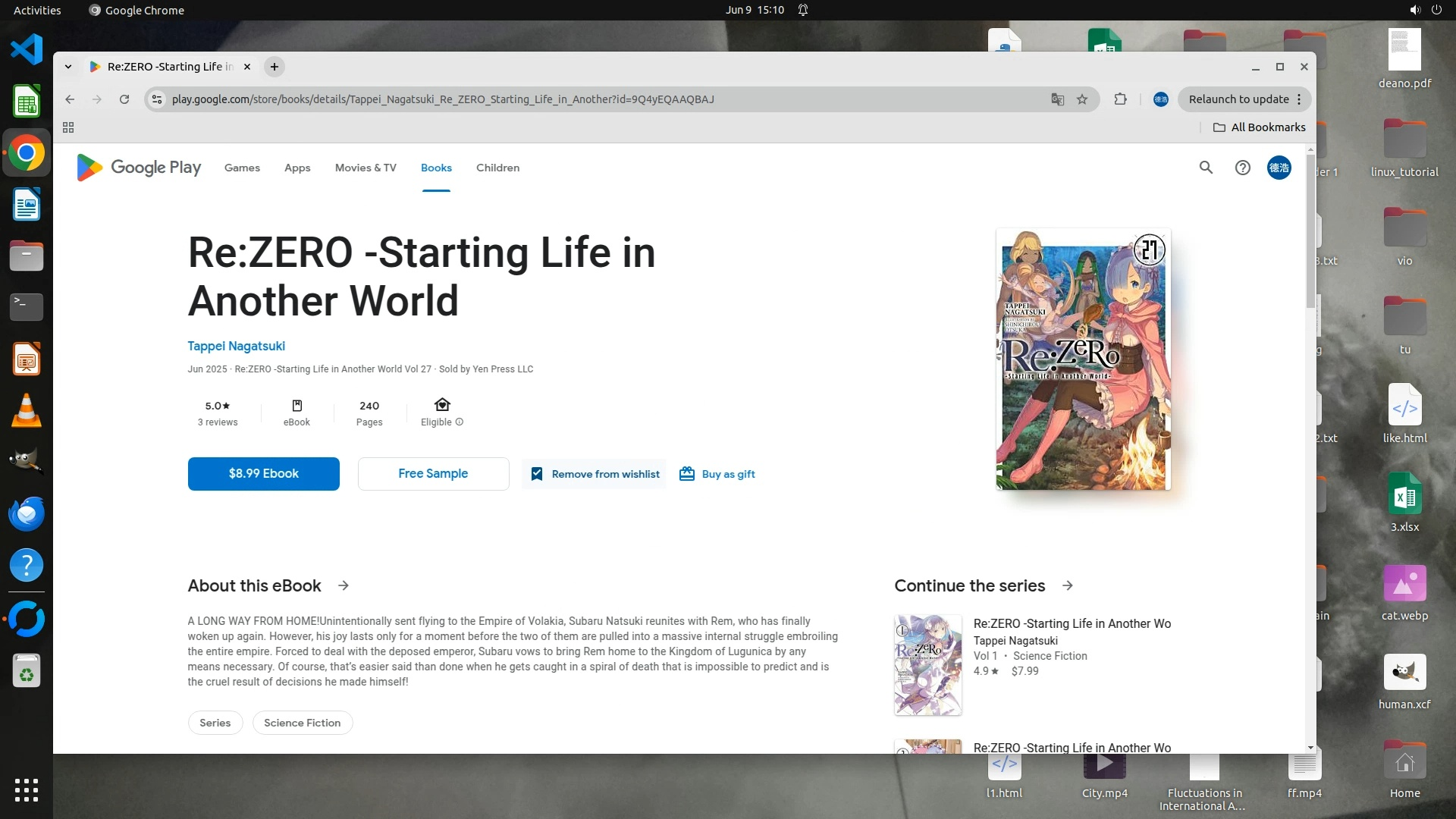Viewport: 1456px width, 819px height.
Task: Buy the $8.99 Ebook
Action: coord(263,474)
